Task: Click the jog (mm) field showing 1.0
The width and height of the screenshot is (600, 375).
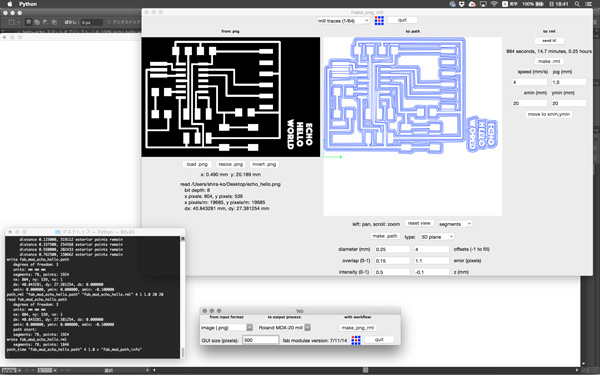Action: [569, 82]
